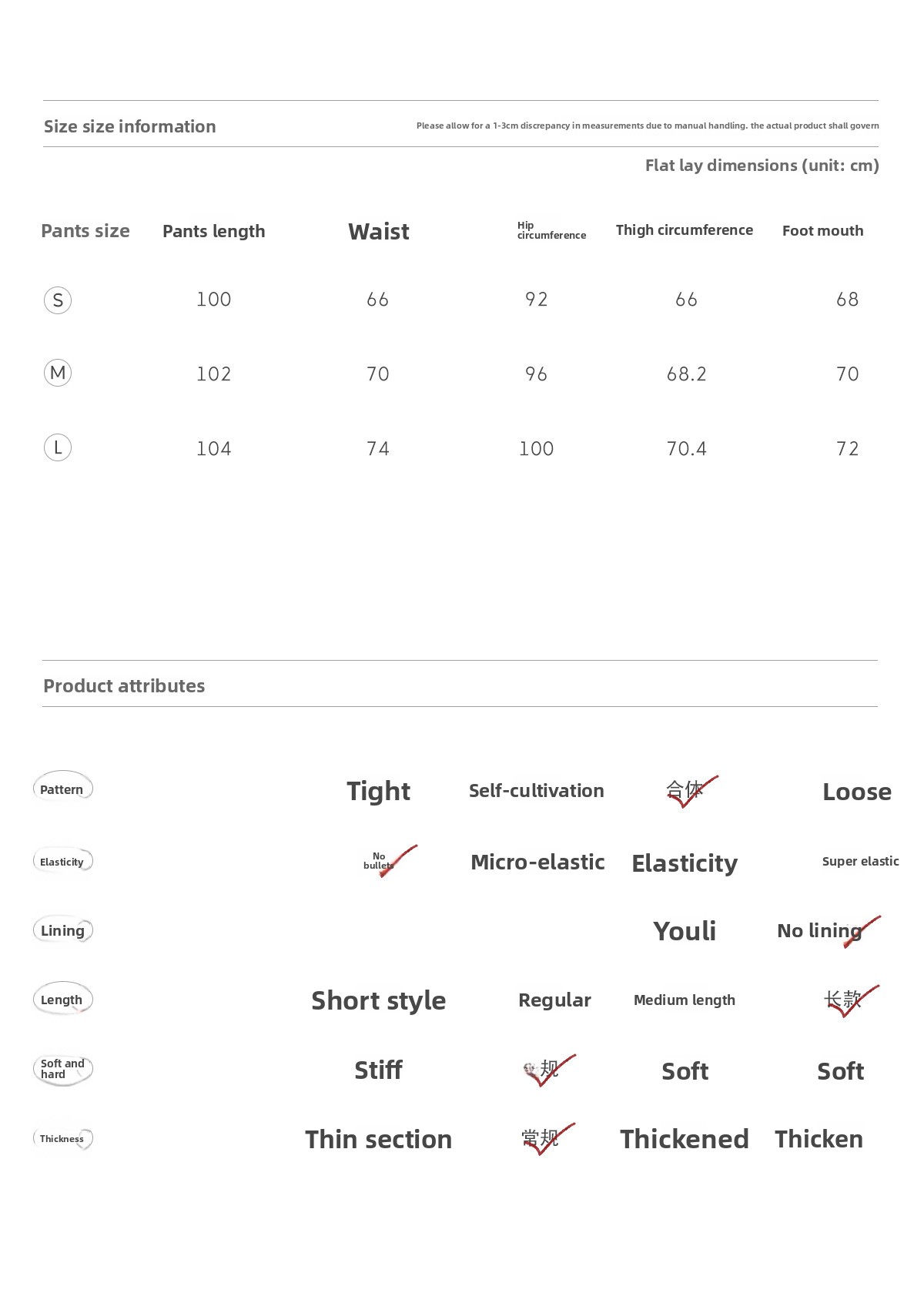Image resolution: width=924 pixels, height=1293 pixels.
Task: Click the Waist column header
Action: coord(378,231)
